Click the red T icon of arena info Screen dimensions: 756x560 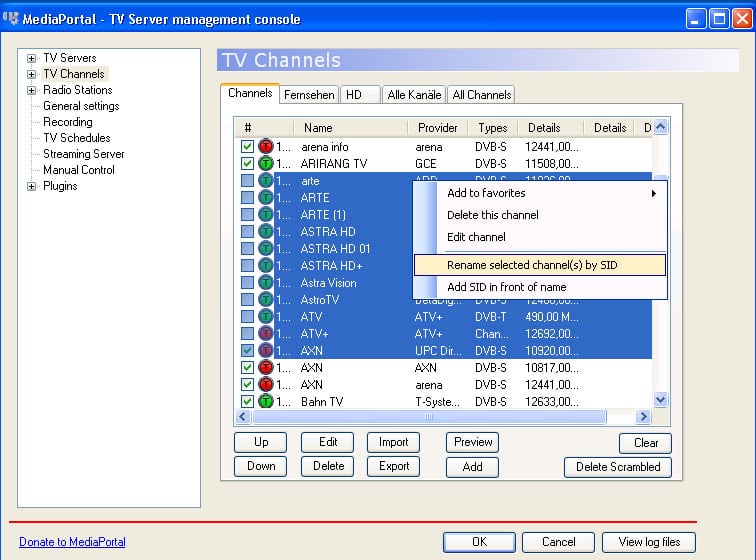click(x=265, y=146)
